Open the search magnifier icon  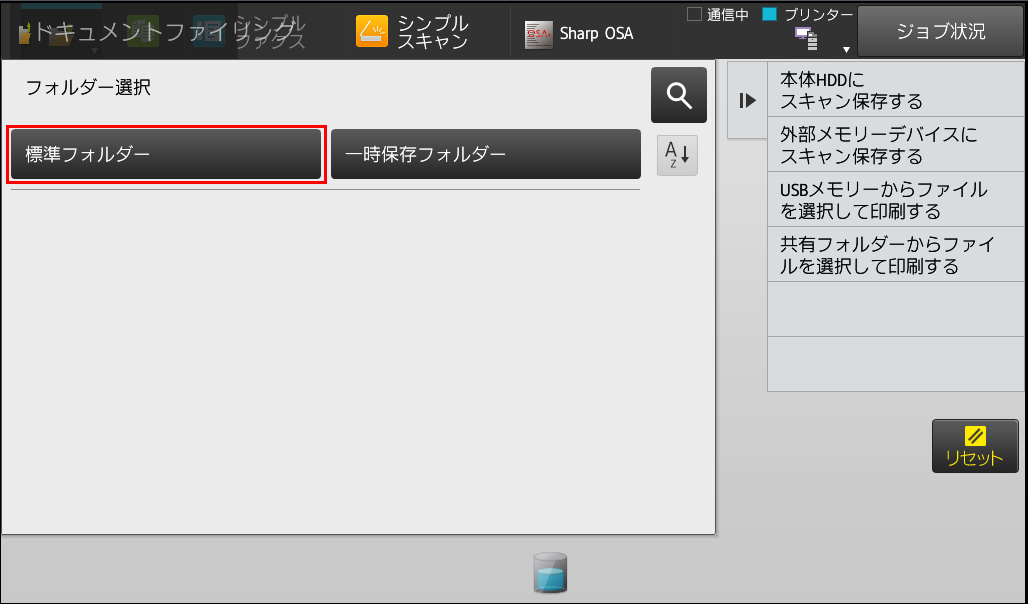click(x=679, y=95)
